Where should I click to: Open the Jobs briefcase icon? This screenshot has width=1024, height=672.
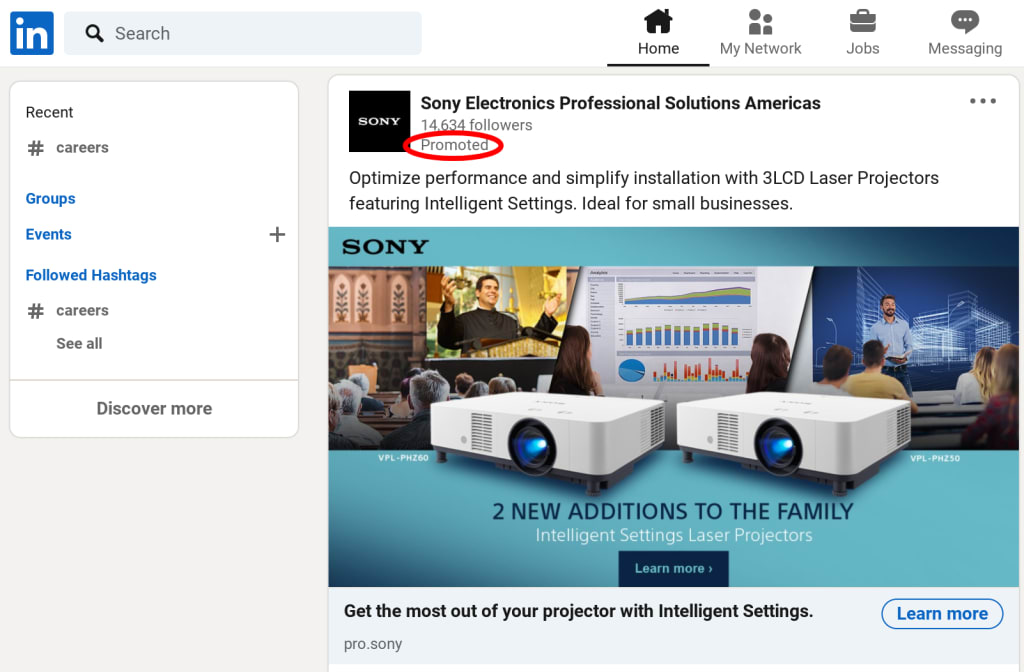tap(863, 22)
